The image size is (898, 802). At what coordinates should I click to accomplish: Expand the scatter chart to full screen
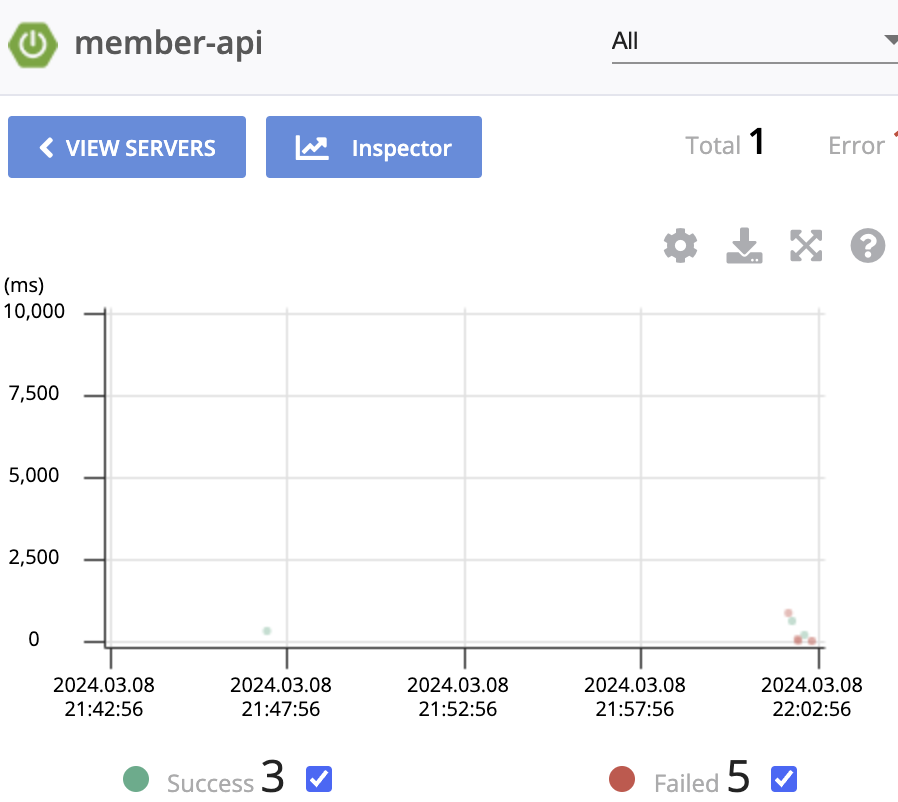click(806, 246)
